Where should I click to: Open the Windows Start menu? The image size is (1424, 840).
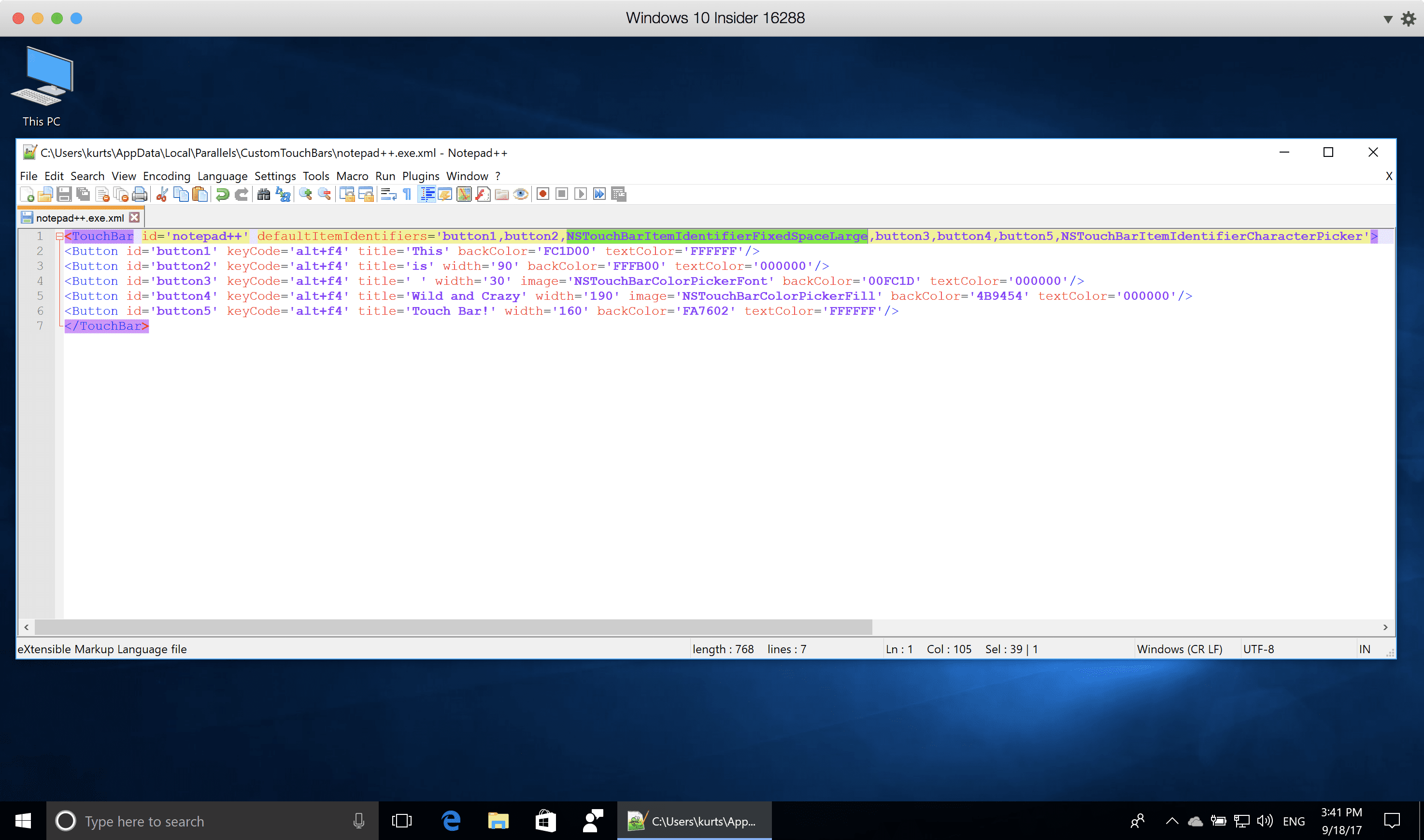tap(23, 821)
